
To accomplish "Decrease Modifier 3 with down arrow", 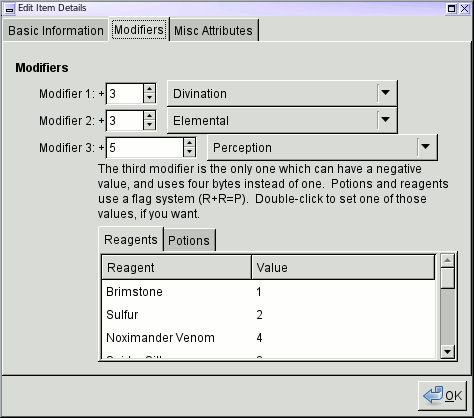I will pos(189,152).
